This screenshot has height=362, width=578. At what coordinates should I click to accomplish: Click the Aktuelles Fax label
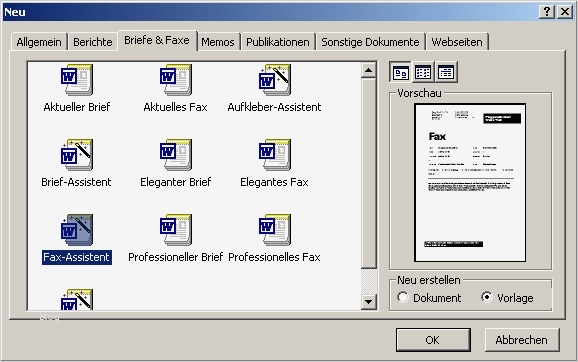(x=175, y=107)
